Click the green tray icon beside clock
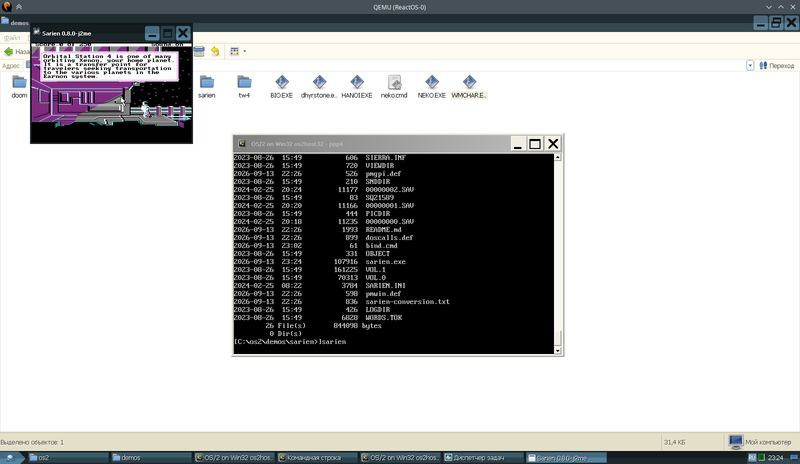The image size is (800, 464). (x=762, y=458)
